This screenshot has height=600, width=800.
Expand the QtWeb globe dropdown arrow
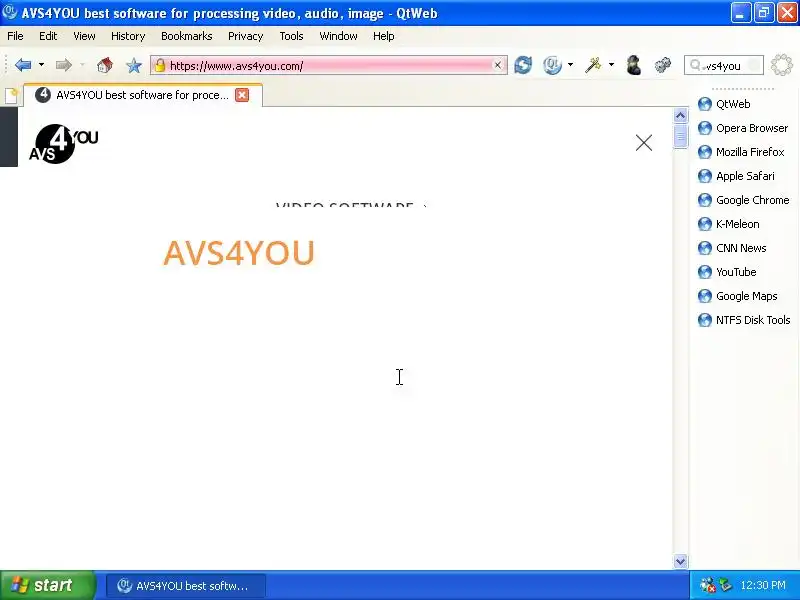coord(570,65)
